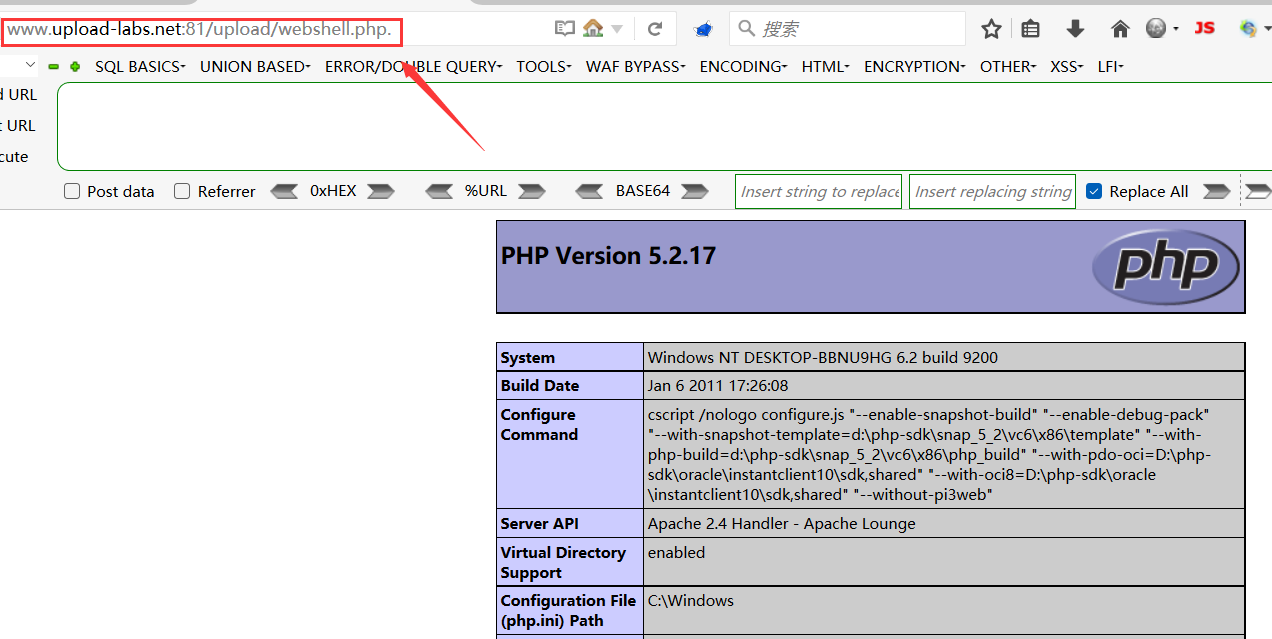Expand the globe icon dropdown arrow

(1175, 30)
